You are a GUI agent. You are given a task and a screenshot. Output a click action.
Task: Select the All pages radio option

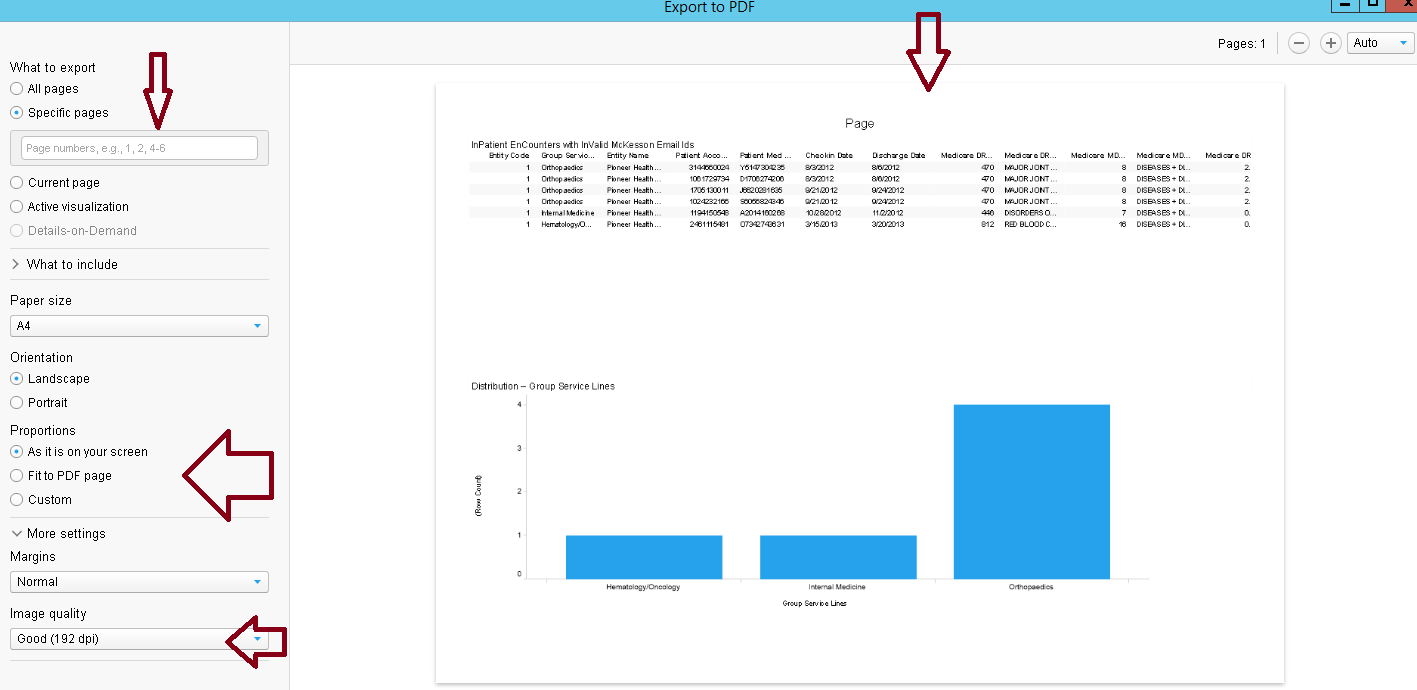(x=17, y=89)
